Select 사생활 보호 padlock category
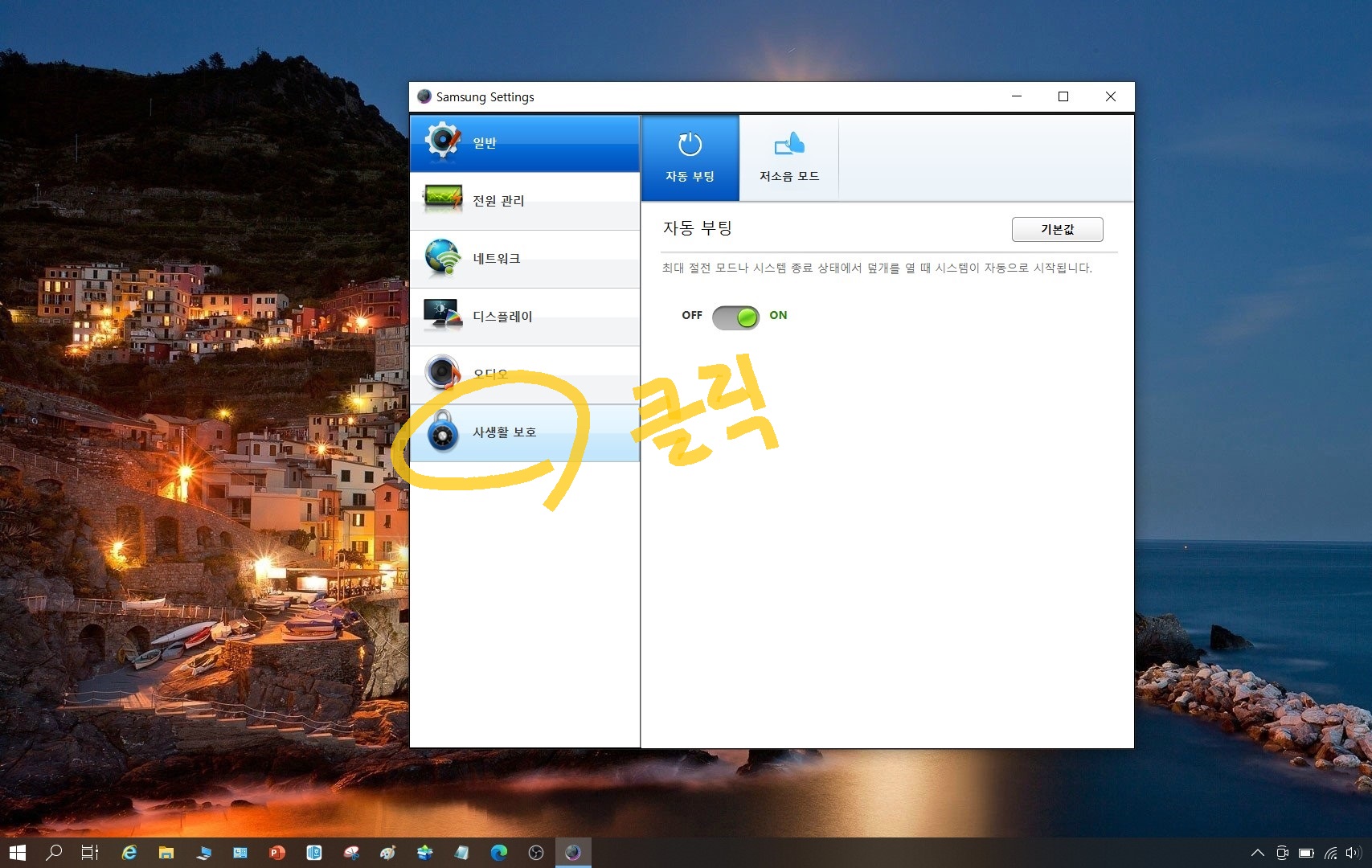Image resolution: width=1372 pixels, height=868 pixels. coord(525,432)
